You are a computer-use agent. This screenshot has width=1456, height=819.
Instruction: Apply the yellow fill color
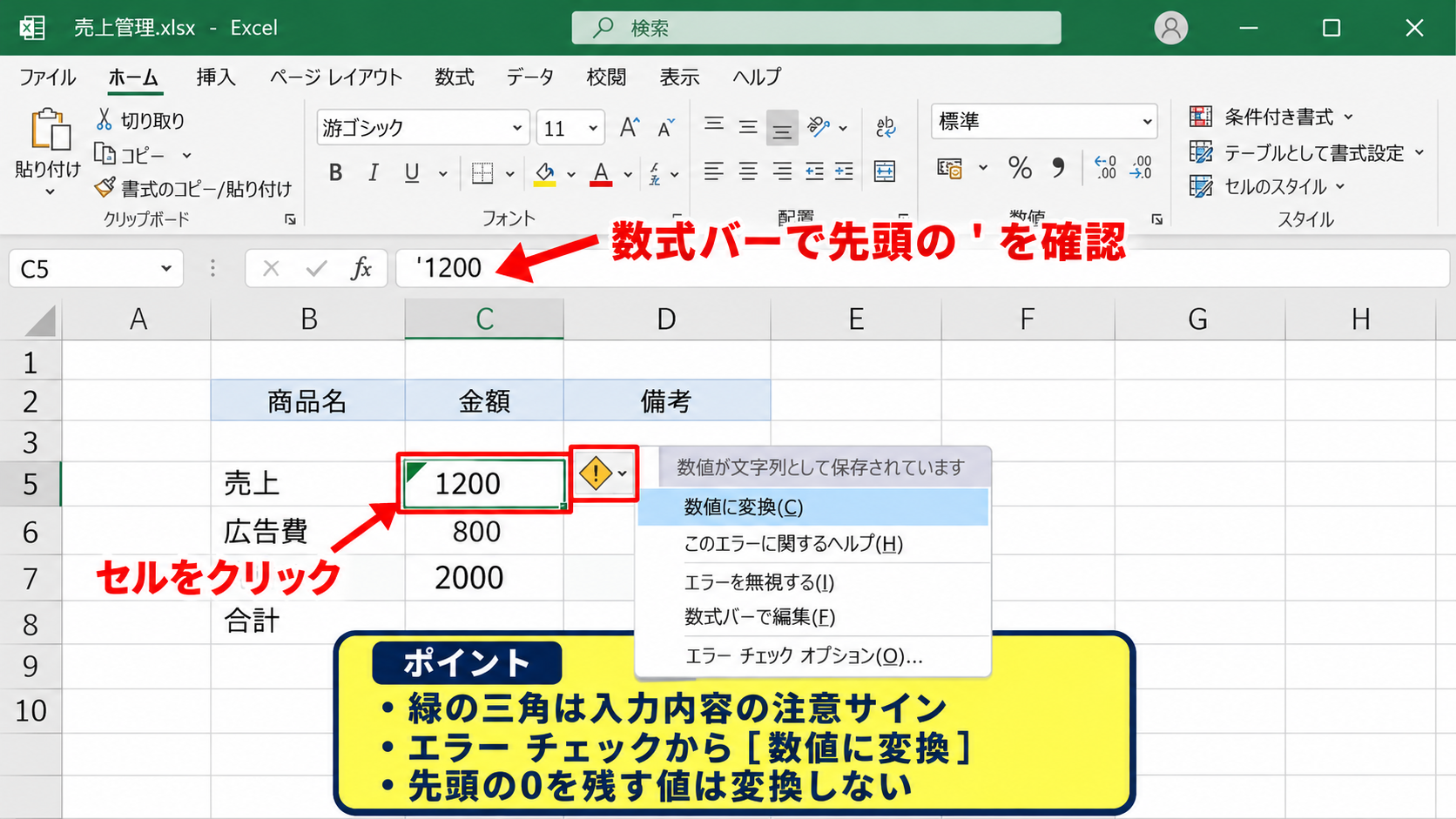tap(545, 173)
